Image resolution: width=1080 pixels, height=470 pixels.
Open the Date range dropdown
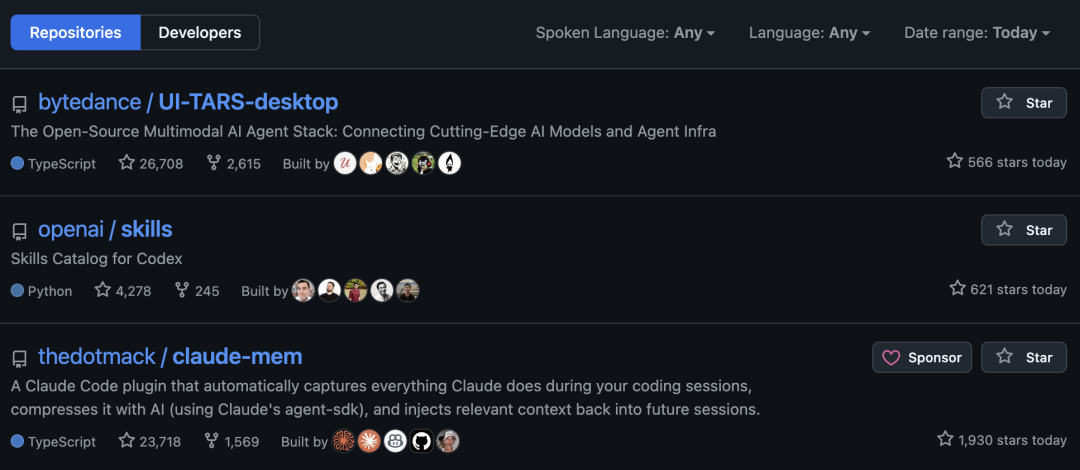tap(976, 33)
